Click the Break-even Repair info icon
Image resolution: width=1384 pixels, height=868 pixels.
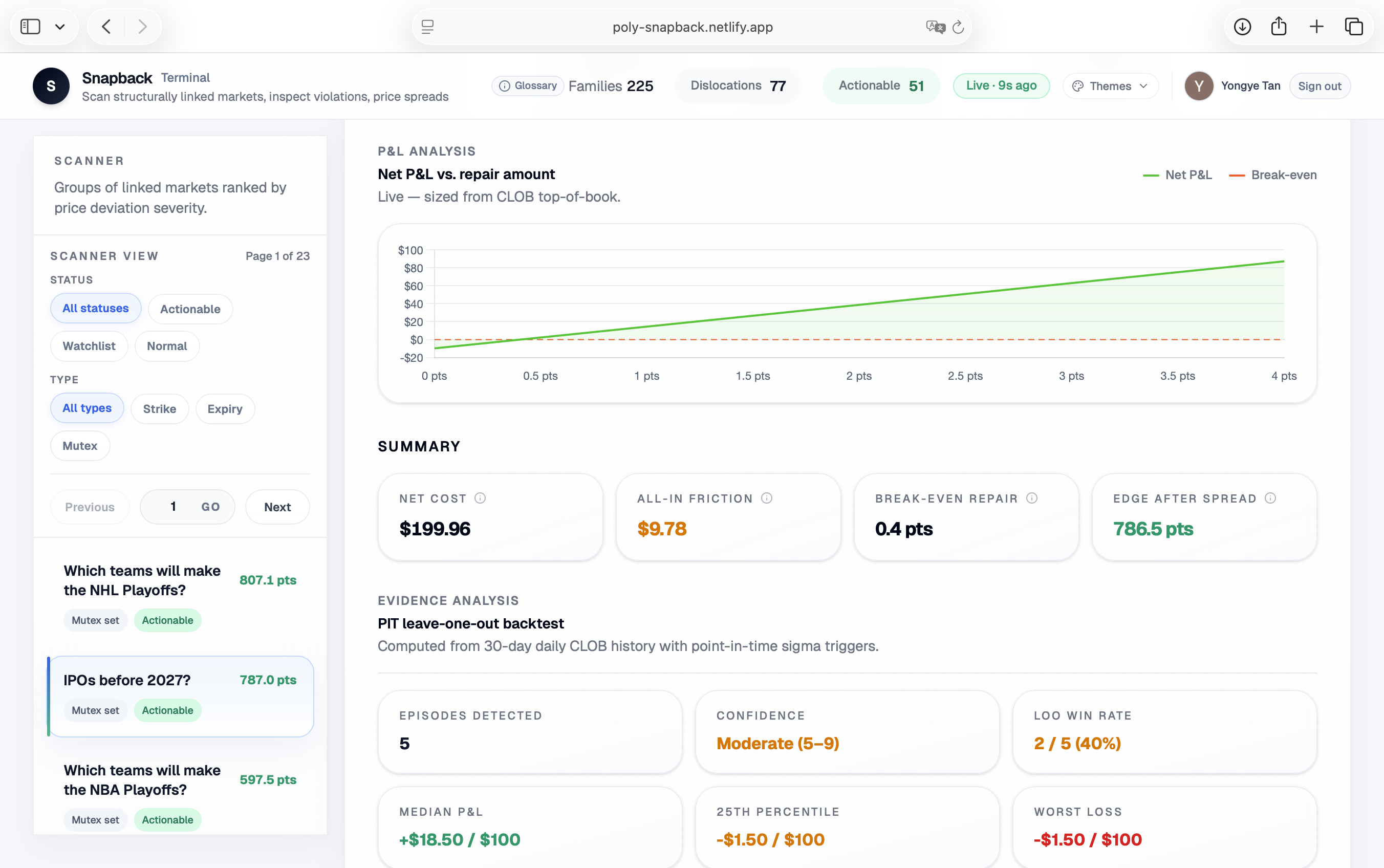(x=1031, y=498)
